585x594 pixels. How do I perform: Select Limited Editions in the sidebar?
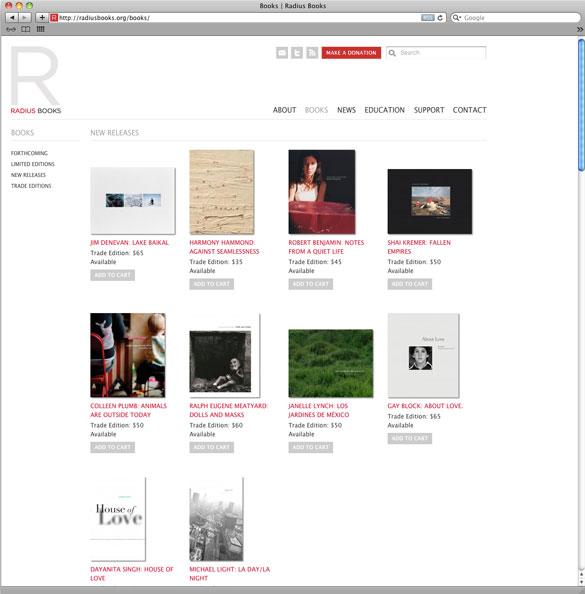pos(33,164)
